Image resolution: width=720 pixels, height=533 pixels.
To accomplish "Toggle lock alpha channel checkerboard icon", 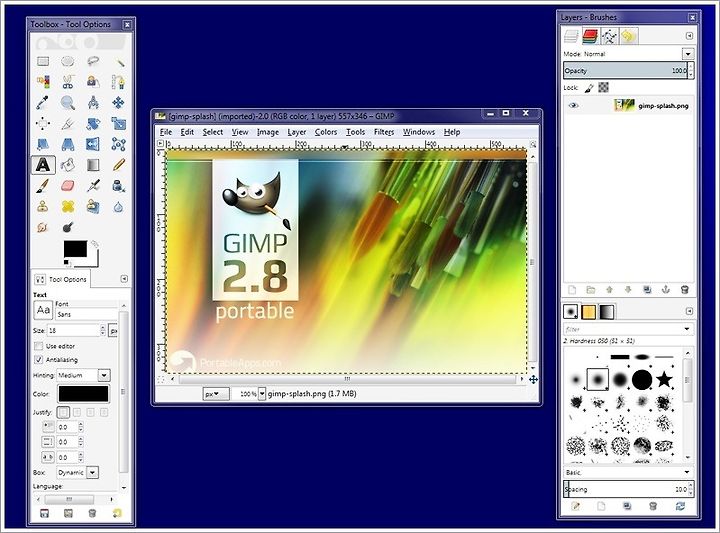I will (604, 87).
